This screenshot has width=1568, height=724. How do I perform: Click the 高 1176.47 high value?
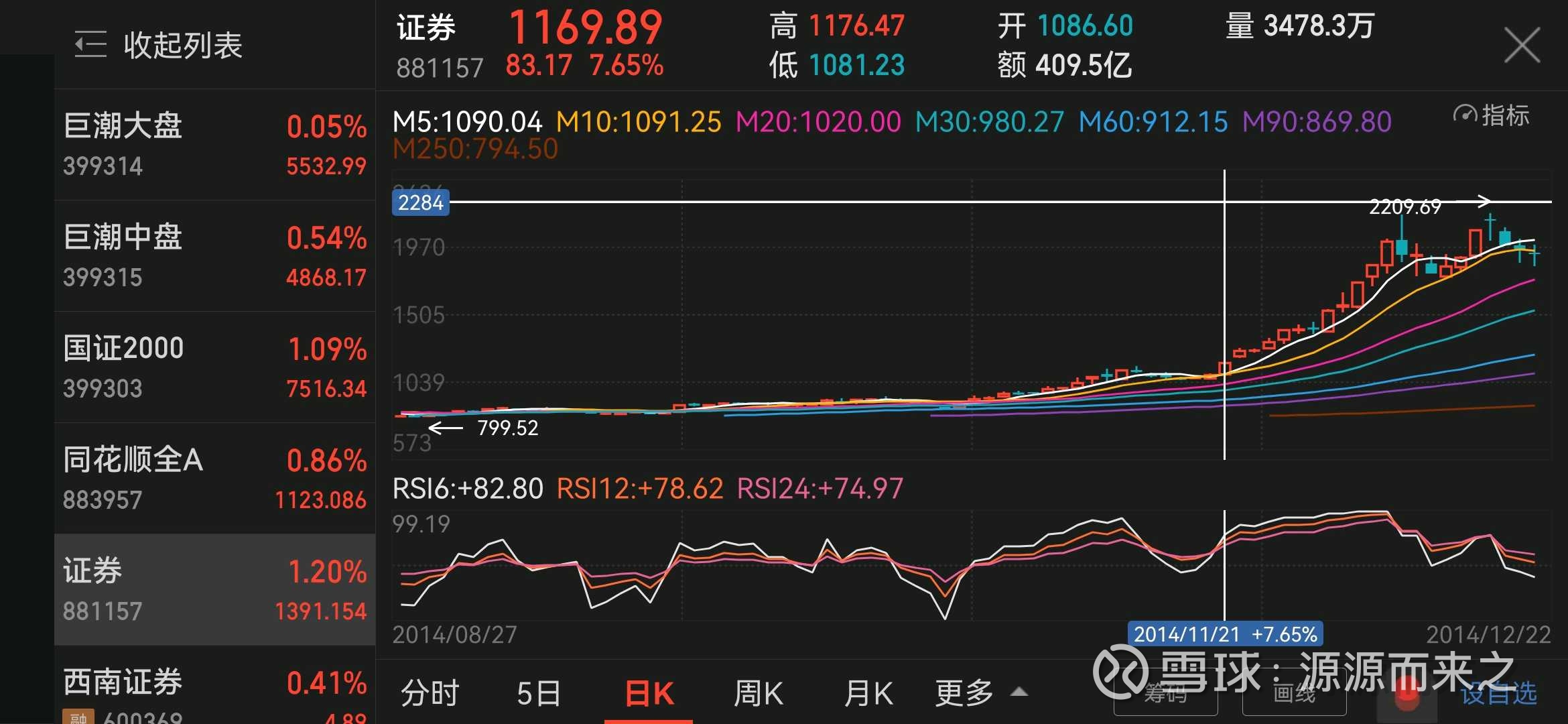837,26
